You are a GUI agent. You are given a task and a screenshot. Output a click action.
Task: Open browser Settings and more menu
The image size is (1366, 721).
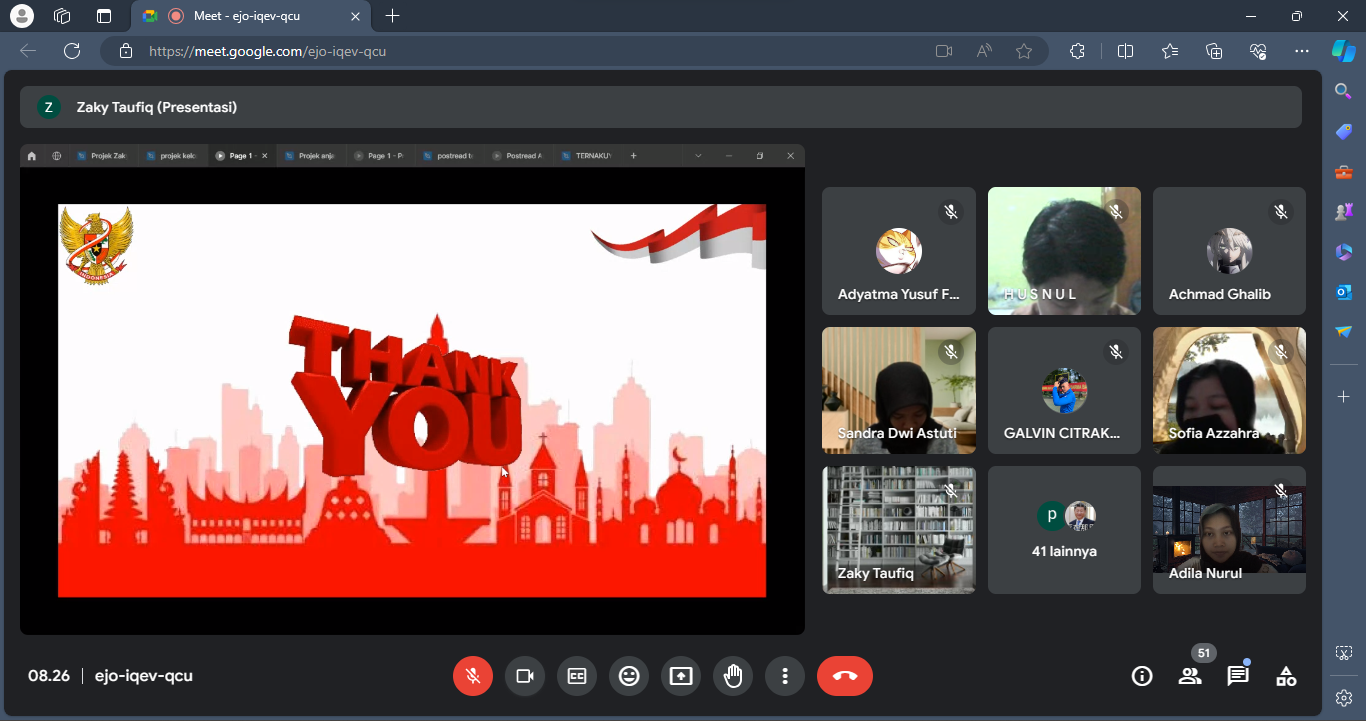[x=1301, y=51]
